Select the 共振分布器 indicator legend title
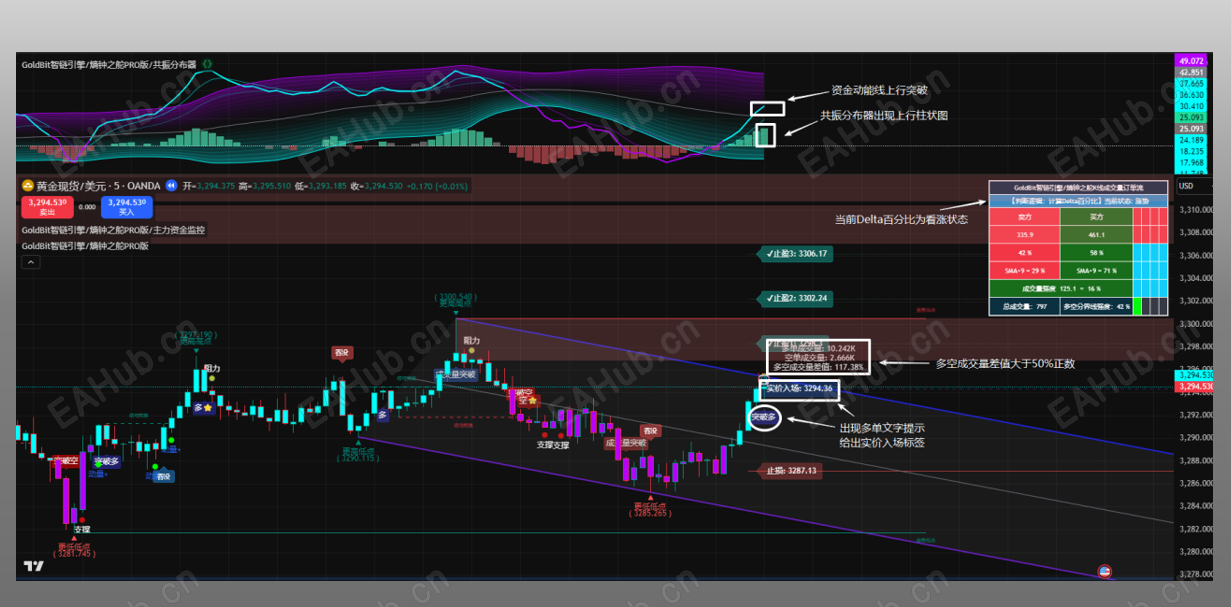This screenshot has height=607, width=1231. pos(109,64)
